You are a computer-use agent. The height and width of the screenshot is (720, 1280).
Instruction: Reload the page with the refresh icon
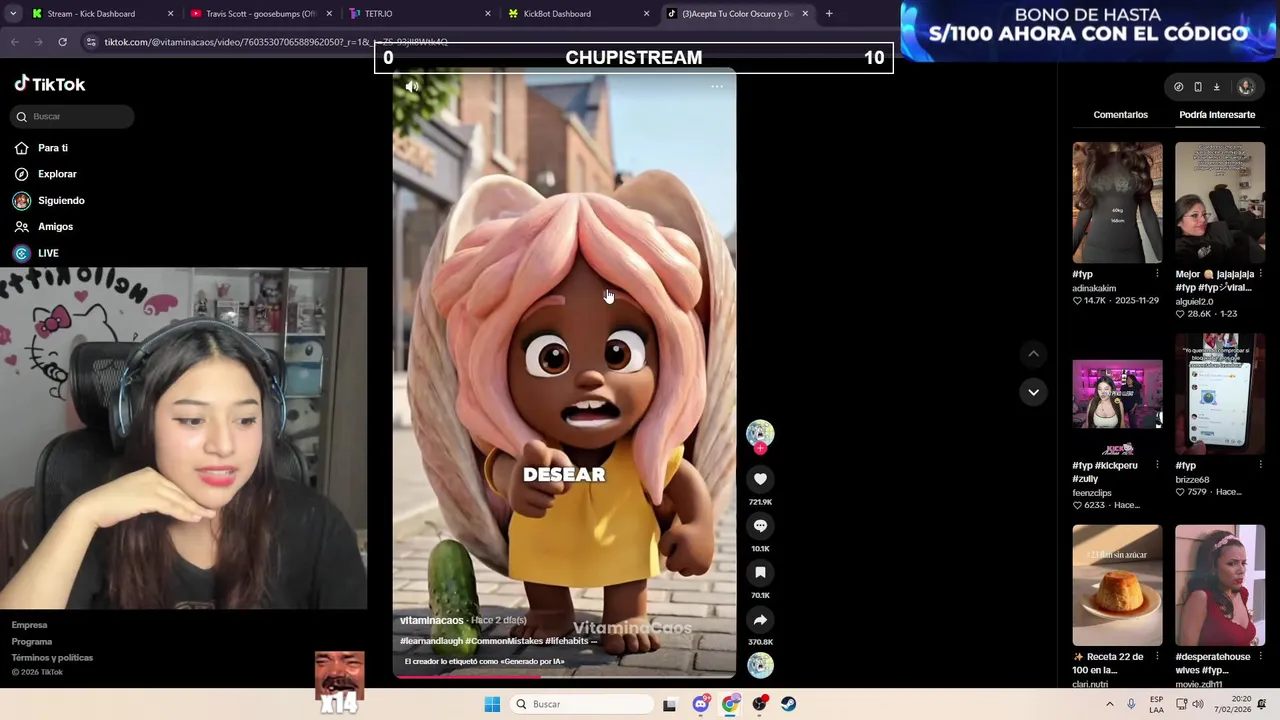[62, 42]
